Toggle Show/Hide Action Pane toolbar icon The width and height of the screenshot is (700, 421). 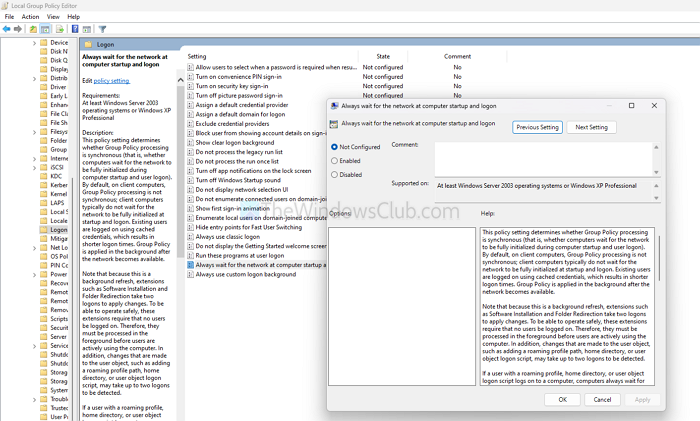tap(87, 29)
